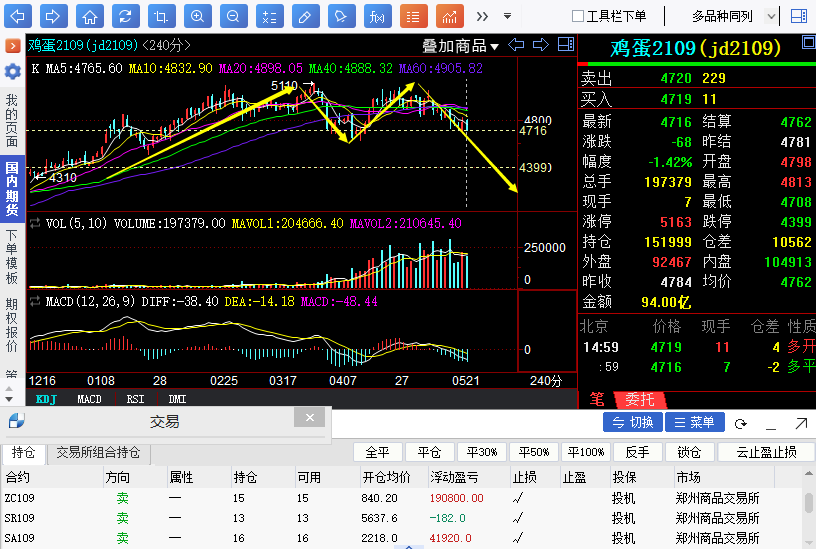Enable the 工具栏下单 checkbox

578,16
